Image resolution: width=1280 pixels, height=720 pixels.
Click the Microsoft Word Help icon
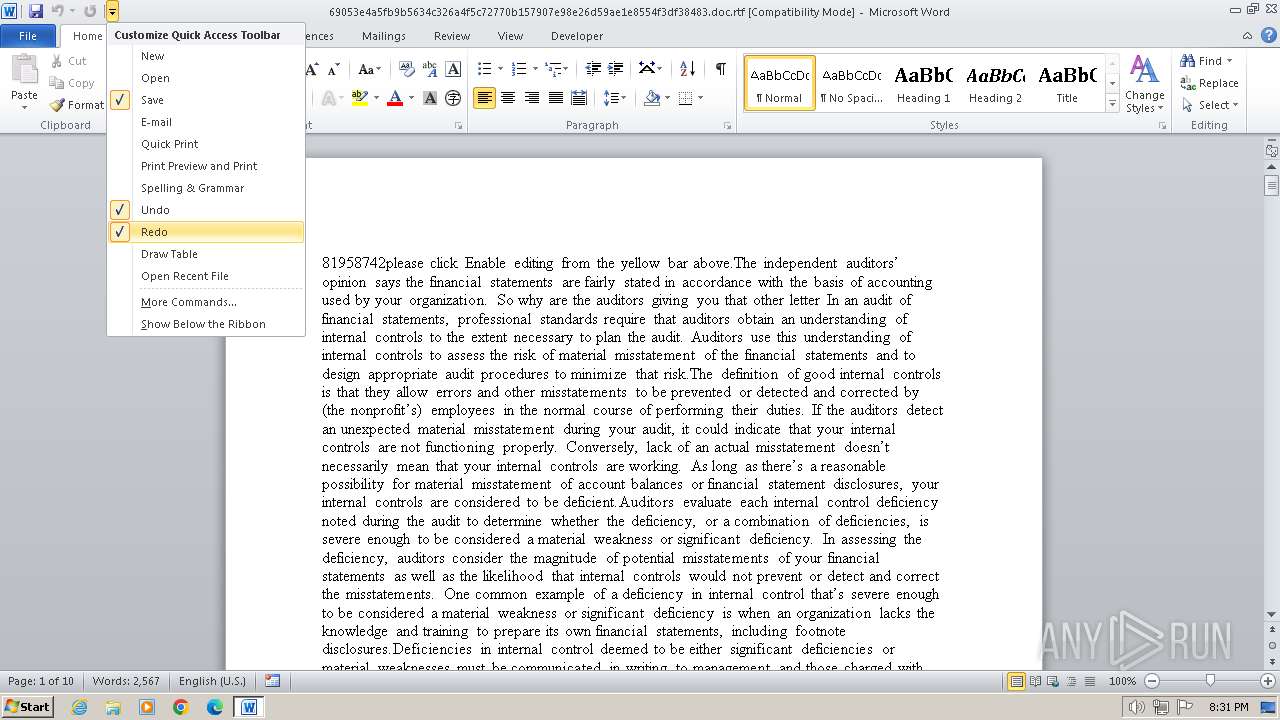[1267, 35]
